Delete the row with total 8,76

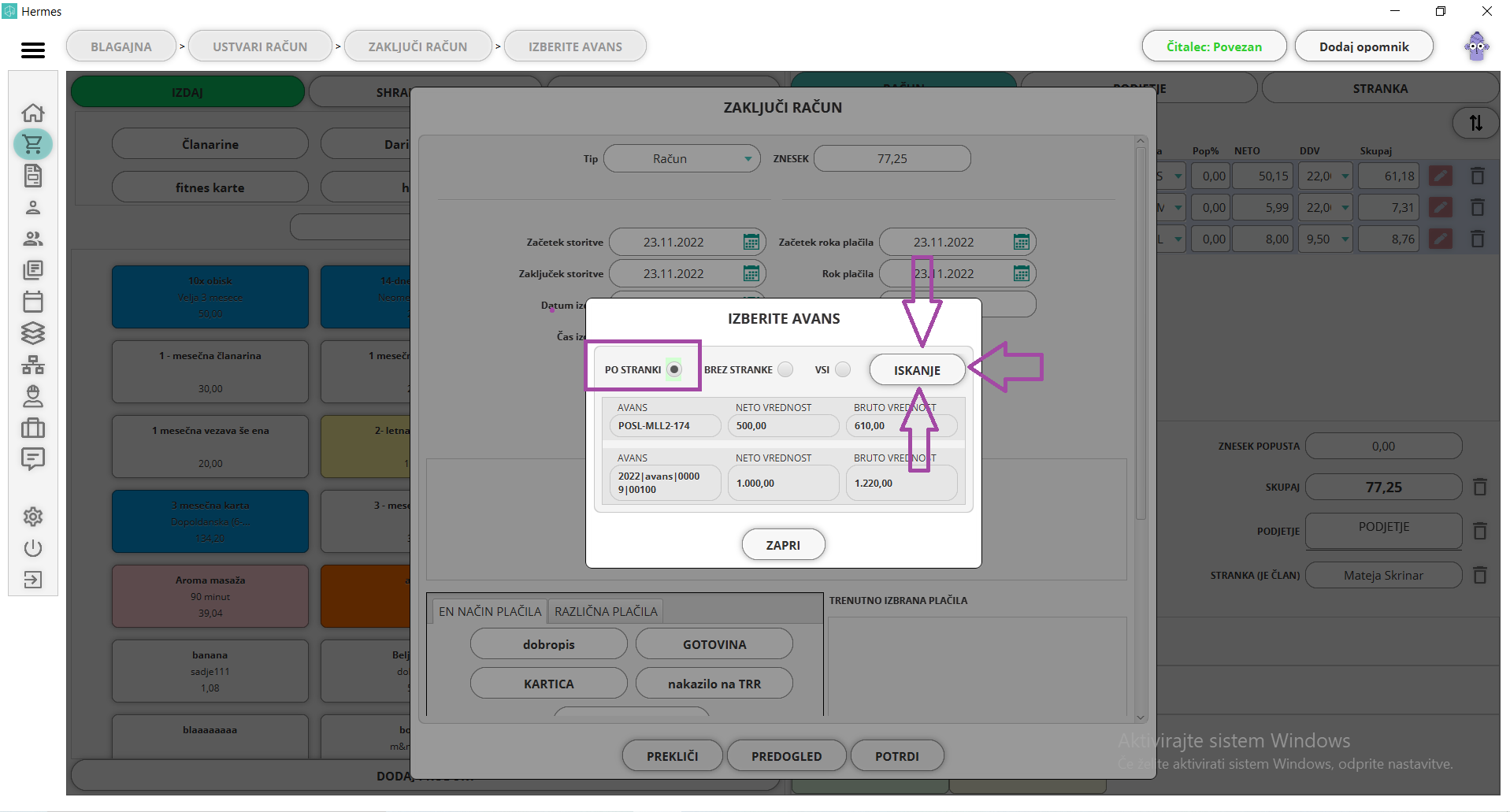click(x=1478, y=239)
